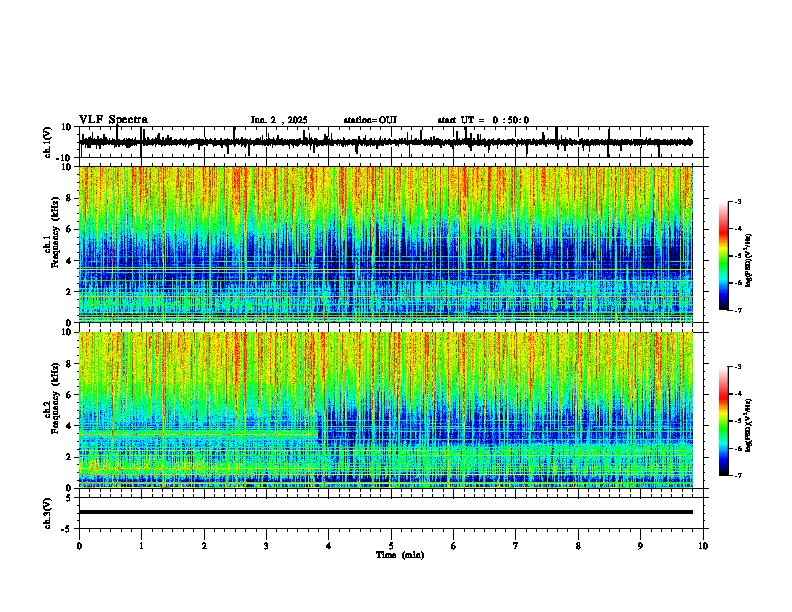Viewport: 792px width, 612px height.
Task: Click the "6" kHz tick on ch.2 frequency axis
Action: tap(69, 395)
